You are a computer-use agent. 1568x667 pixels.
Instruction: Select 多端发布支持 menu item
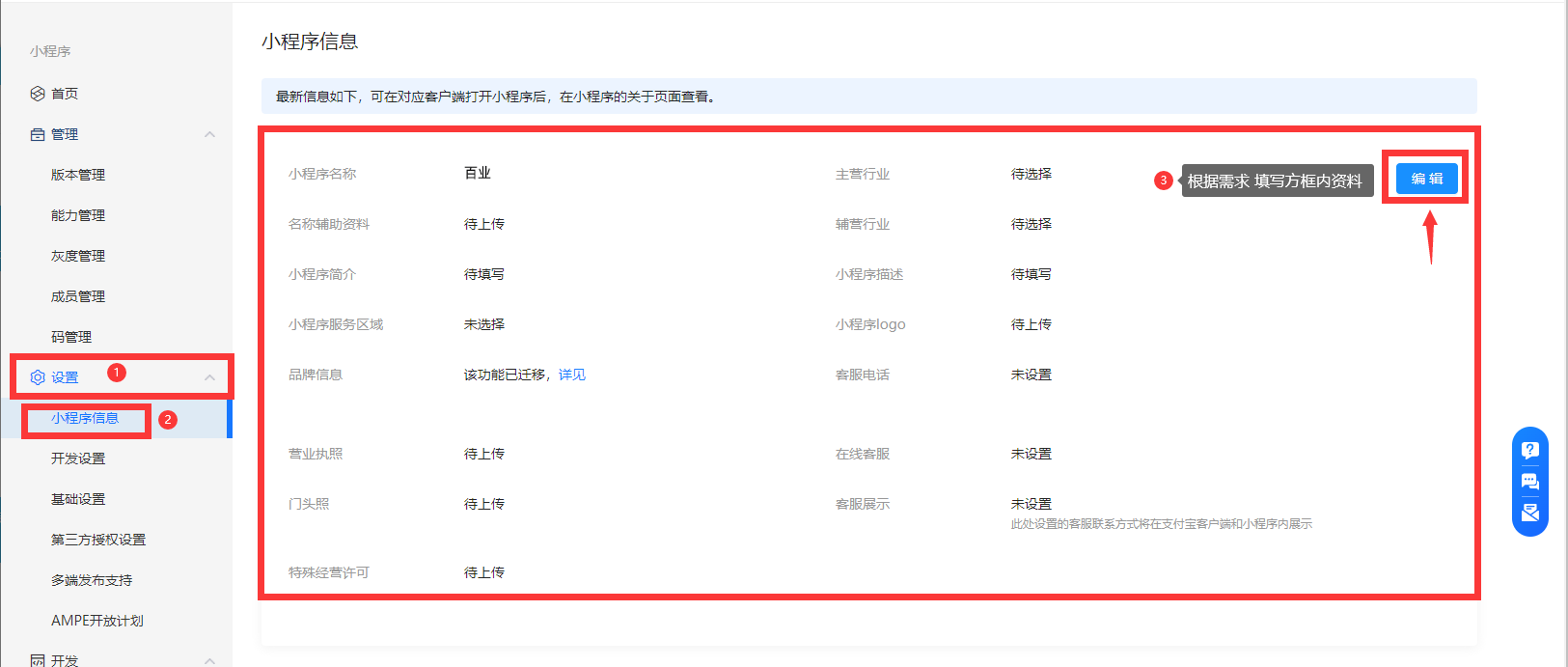click(92, 580)
